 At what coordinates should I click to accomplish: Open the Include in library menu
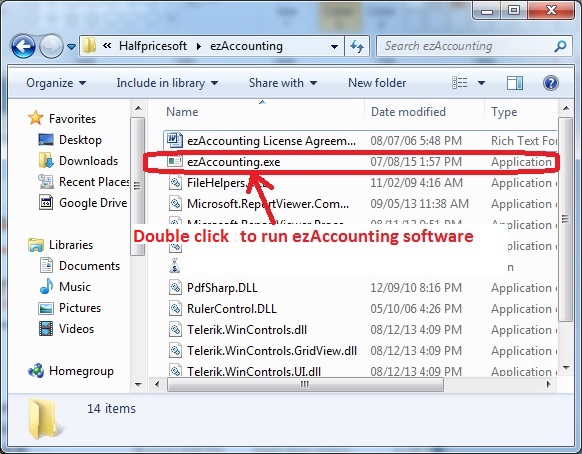coord(167,83)
